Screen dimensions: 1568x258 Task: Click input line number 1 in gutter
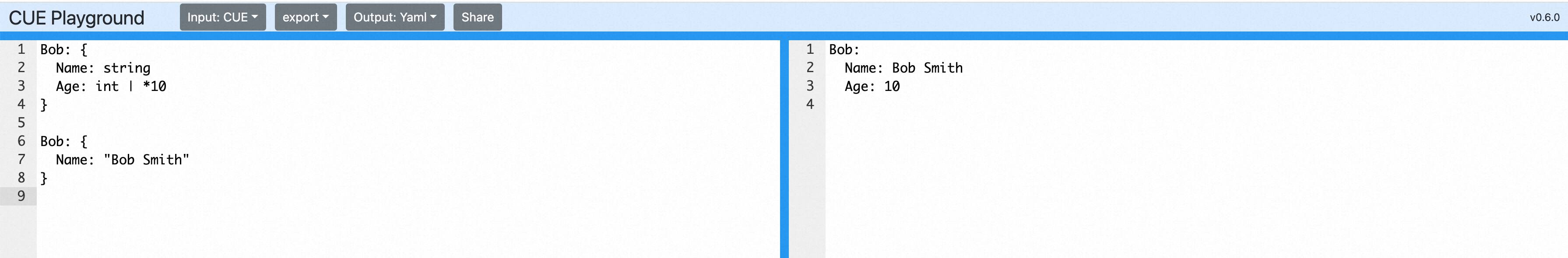(x=21, y=49)
